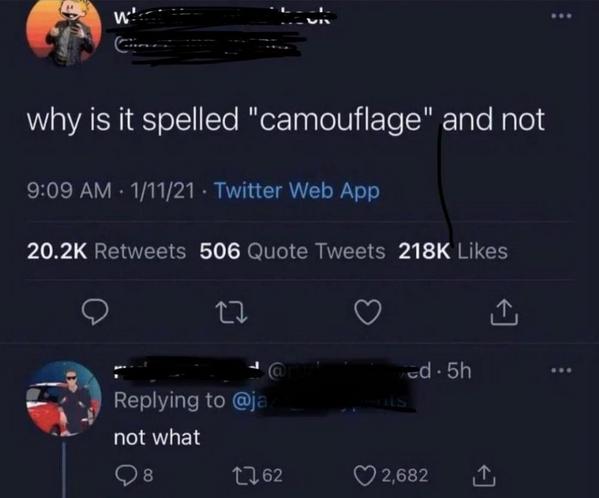
Task: Select the 'not what' reply text
Action: pos(157,437)
